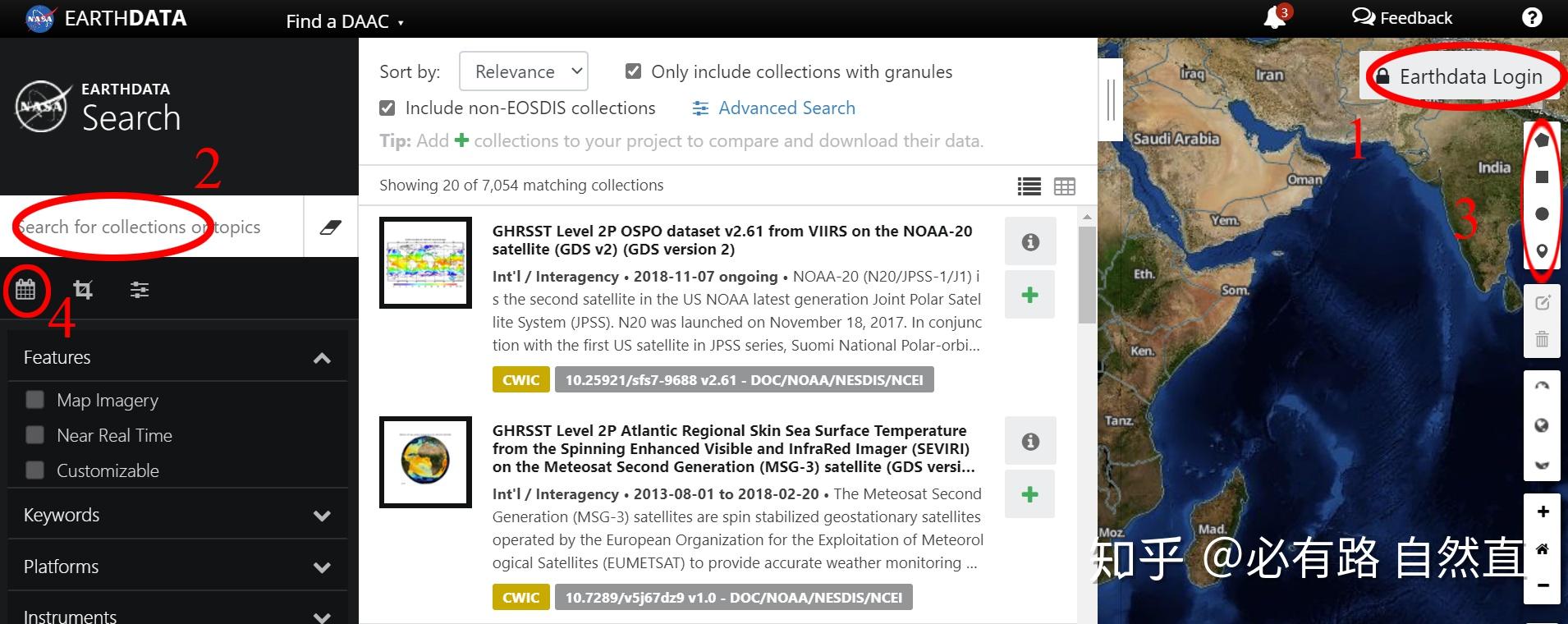Image resolution: width=1568 pixels, height=624 pixels.
Task: Enable the Map Imagery feature filter
Action: 34,400
